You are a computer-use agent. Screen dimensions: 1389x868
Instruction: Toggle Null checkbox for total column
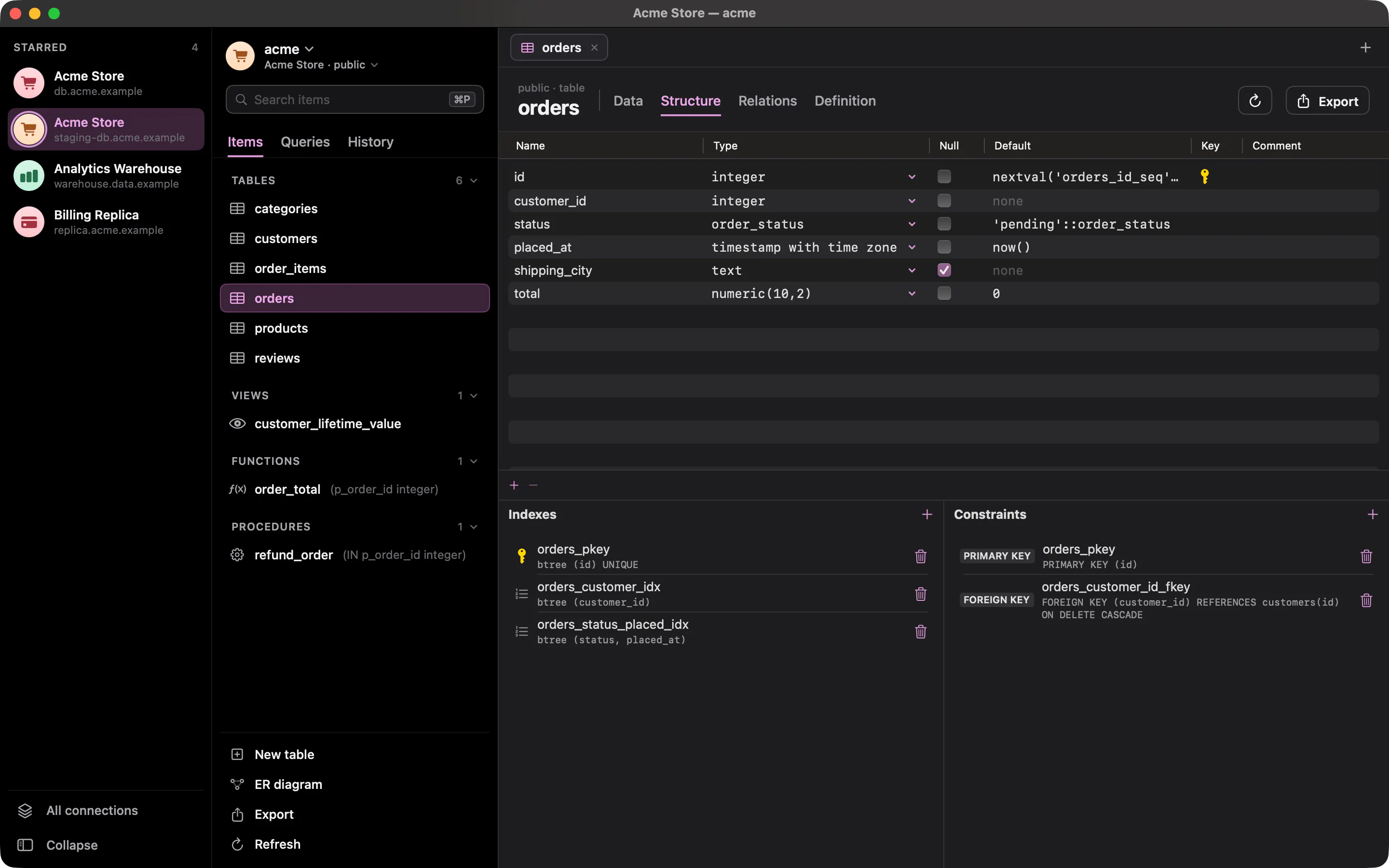pyautogui.click(x=944, y=293)
